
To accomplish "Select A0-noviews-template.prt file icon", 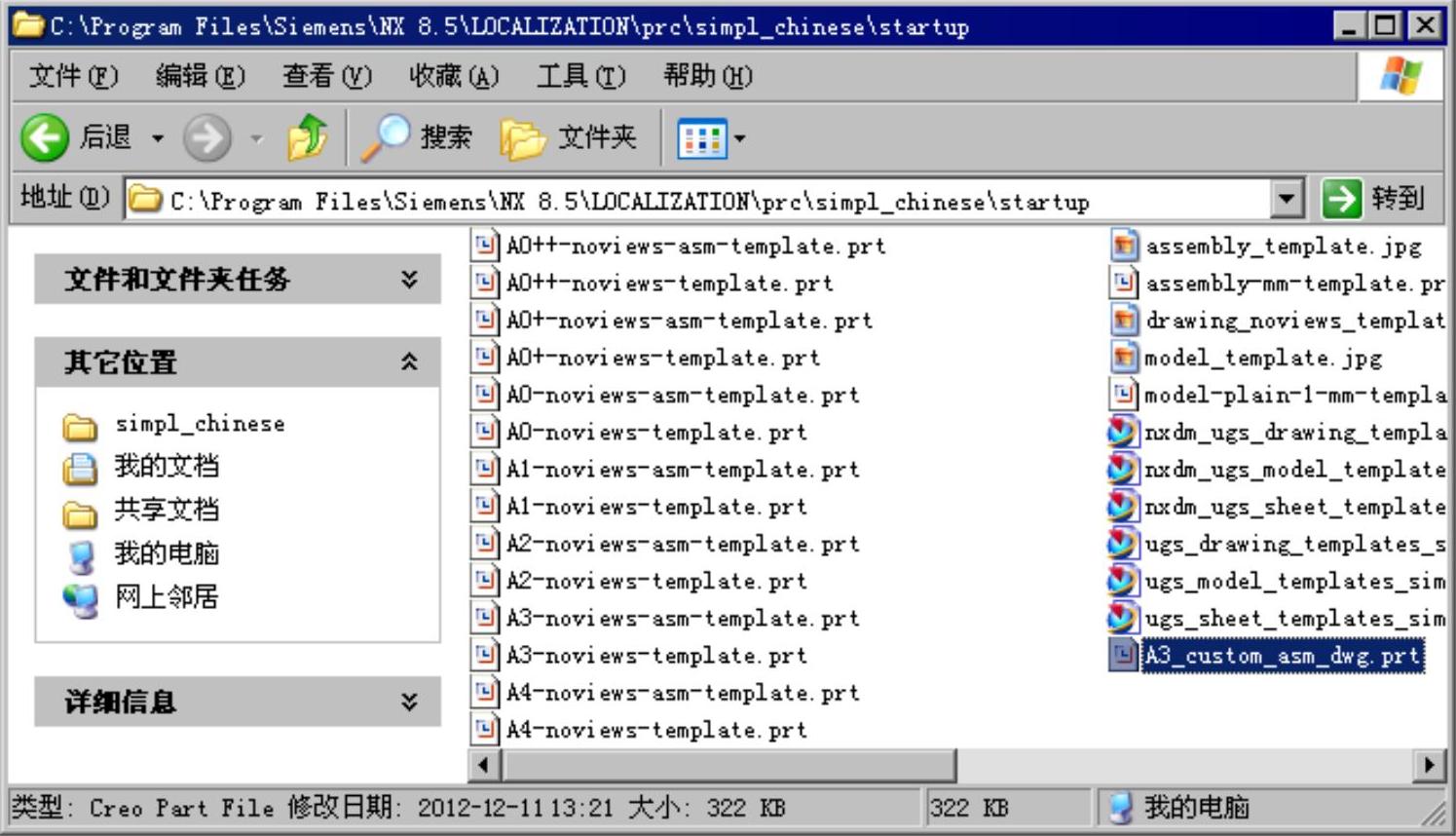I will coord(485,431).
